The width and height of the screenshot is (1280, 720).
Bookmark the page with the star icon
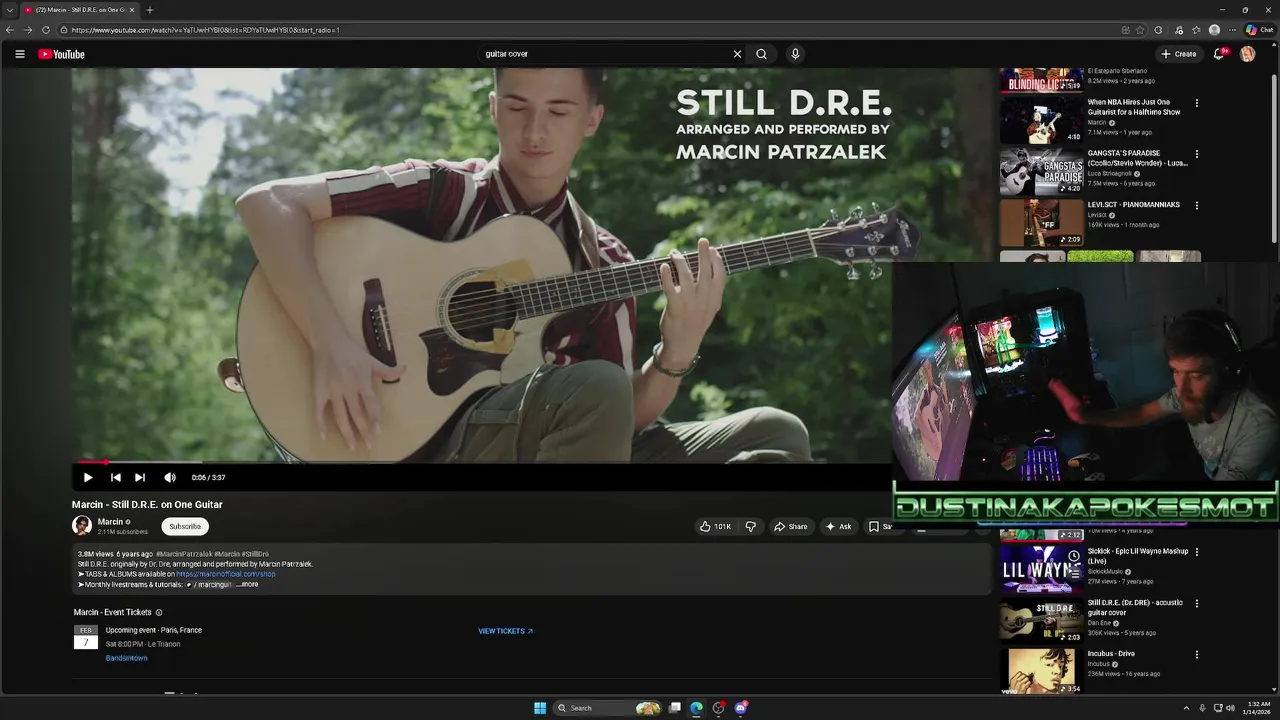[1140, 30]
